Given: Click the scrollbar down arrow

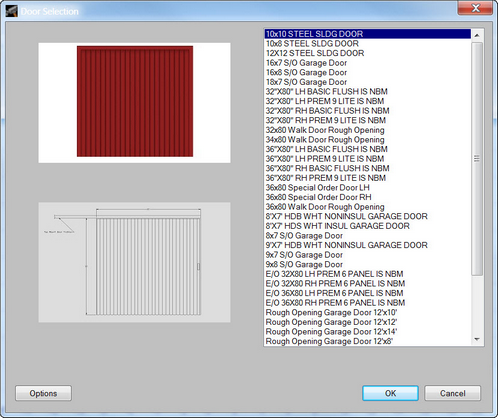Looking at the screenshot, I should 477,340.
